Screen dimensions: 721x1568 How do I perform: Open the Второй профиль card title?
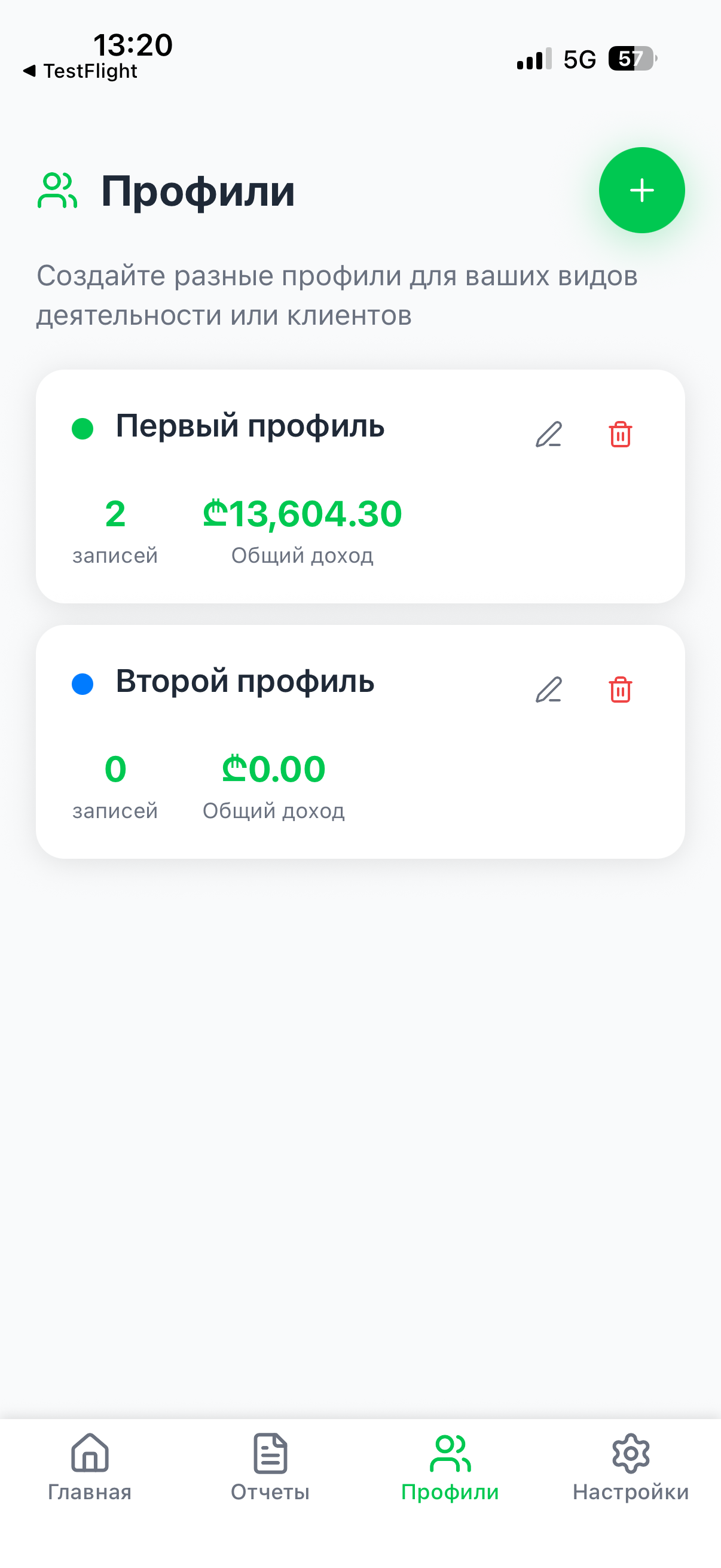tap(245, 681)
